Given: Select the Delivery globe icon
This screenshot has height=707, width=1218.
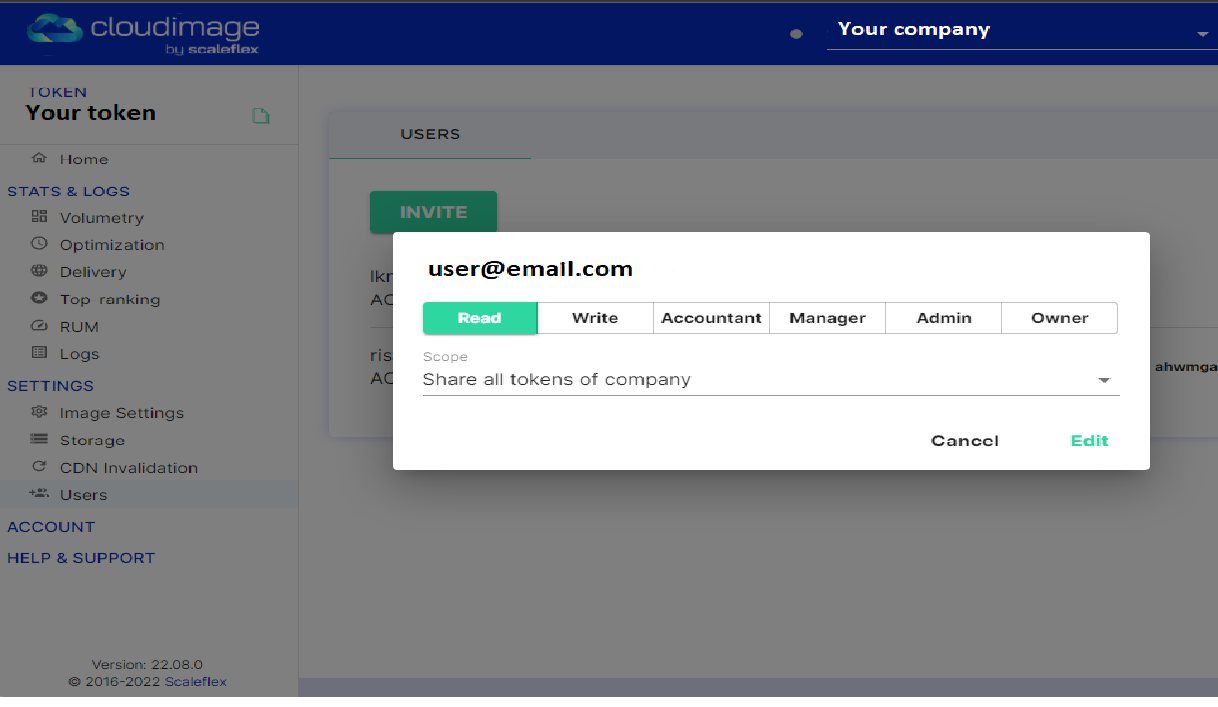Looking at the screenshot, I should click(39, 271).
